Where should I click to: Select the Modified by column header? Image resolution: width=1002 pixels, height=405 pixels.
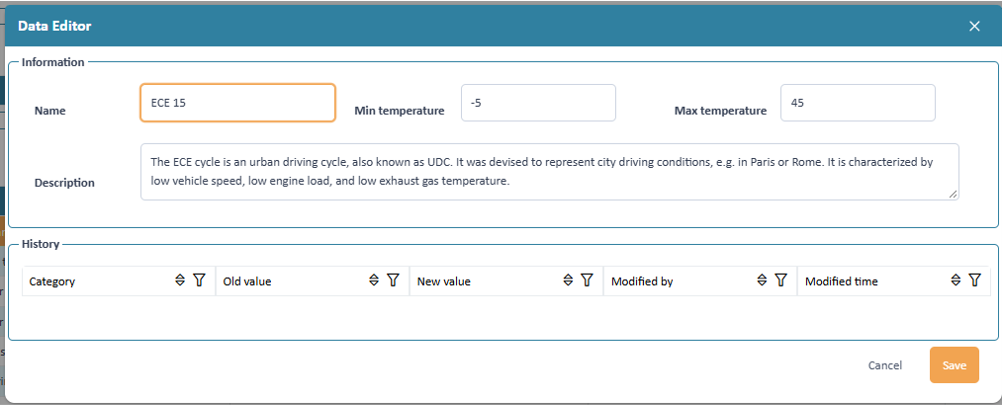[x=700, y=281]
